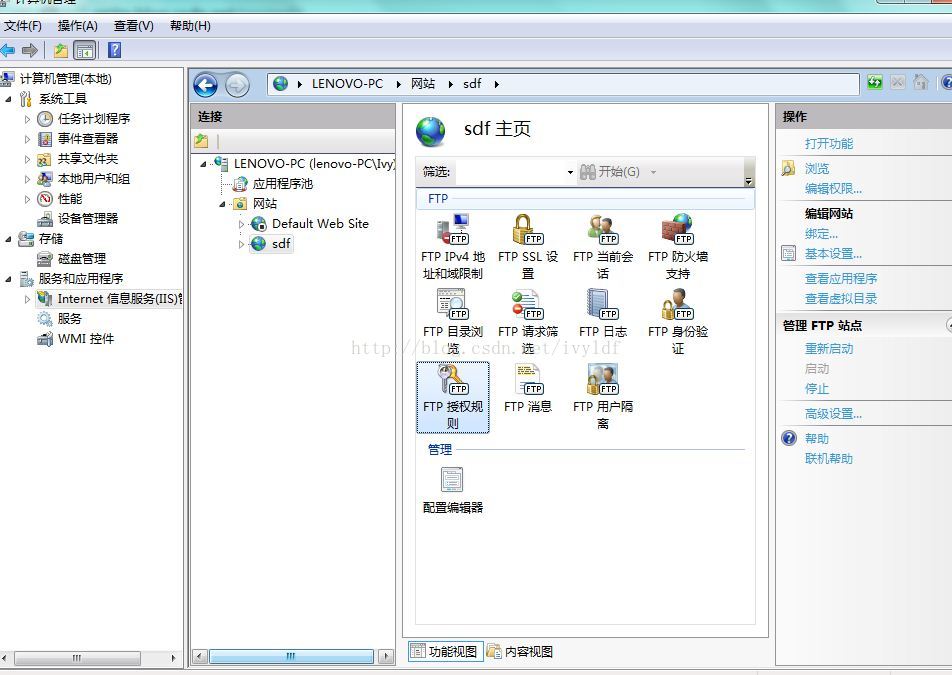Open FTP request filtering feature
This screenshot has width=952, height=675.
click(x=528, y=321)
